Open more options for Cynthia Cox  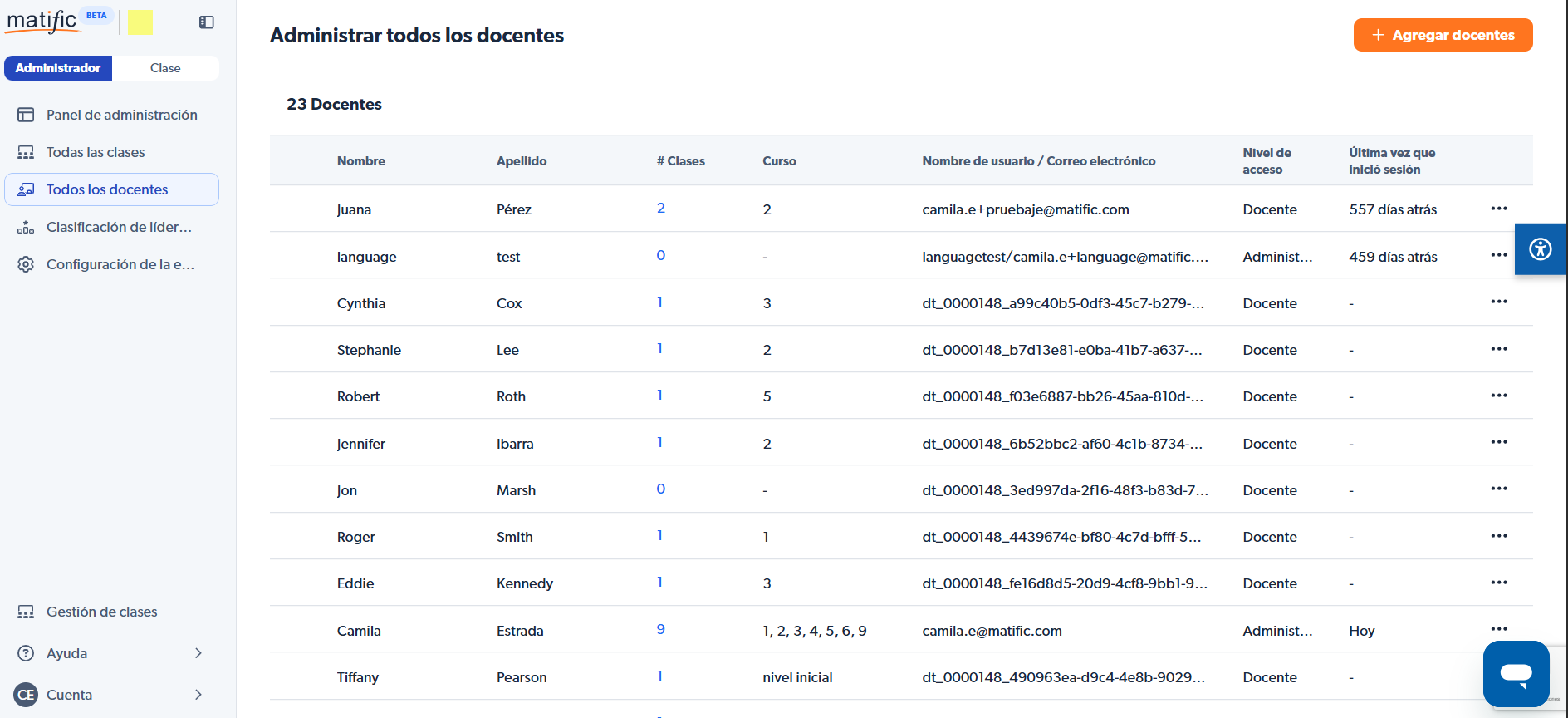pyautogui.click(x=1498, y=302)
